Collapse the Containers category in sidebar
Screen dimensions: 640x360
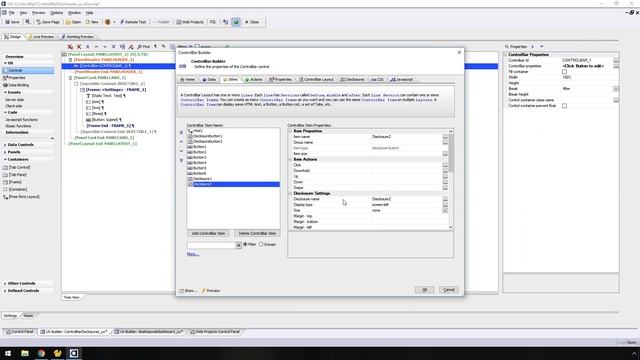tap(5, 159)
